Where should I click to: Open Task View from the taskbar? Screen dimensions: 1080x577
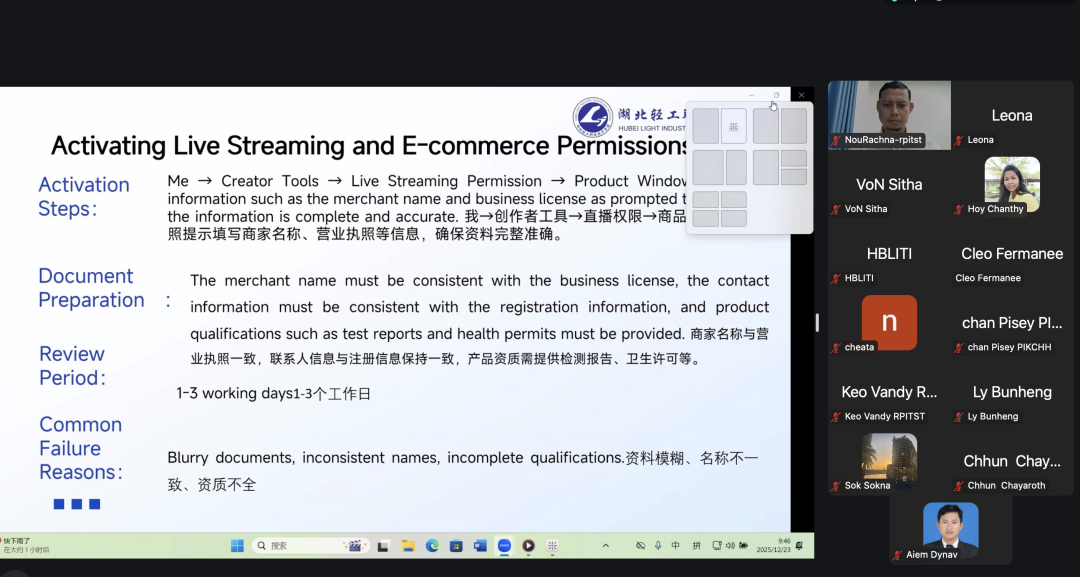coord(384,547)
